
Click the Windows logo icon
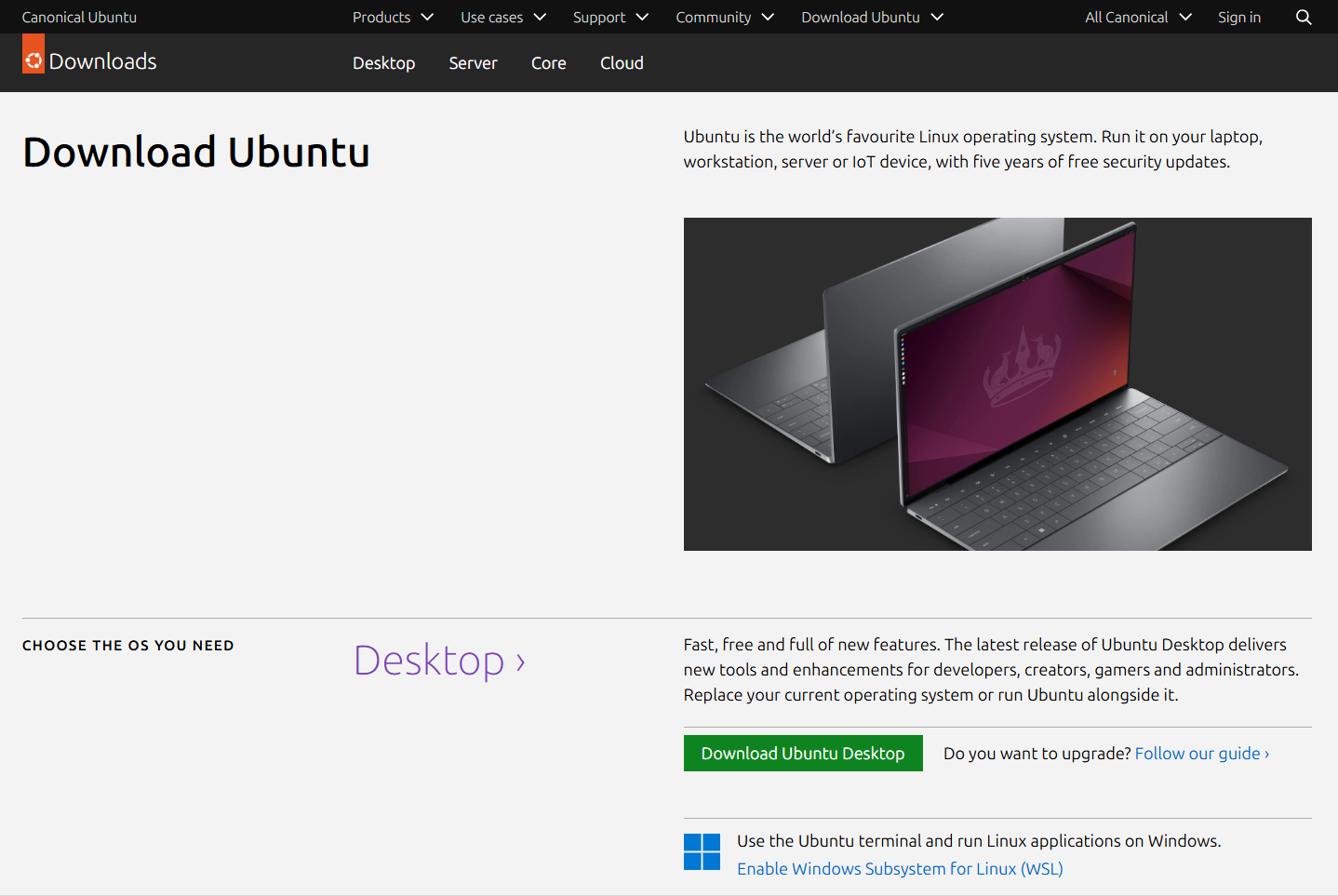point(702,852)
